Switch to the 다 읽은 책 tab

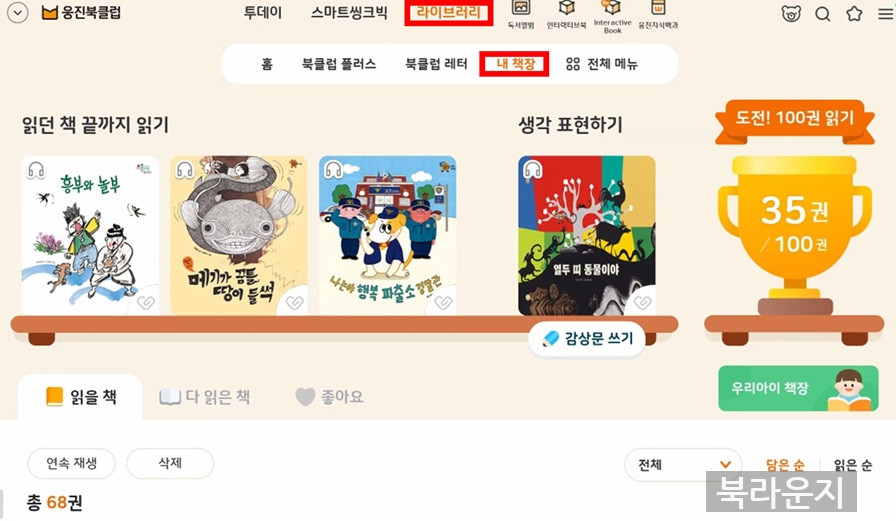point(205,396)
